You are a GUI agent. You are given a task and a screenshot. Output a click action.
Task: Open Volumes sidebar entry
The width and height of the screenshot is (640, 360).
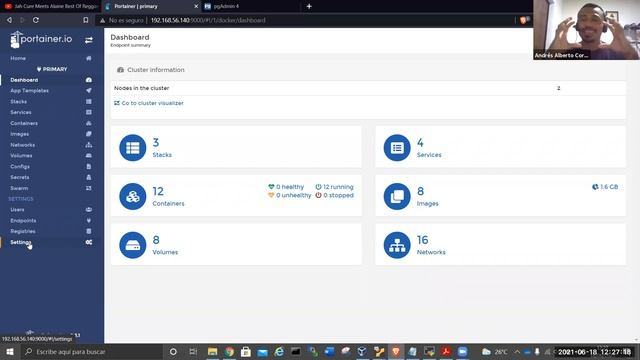[21, 156]
